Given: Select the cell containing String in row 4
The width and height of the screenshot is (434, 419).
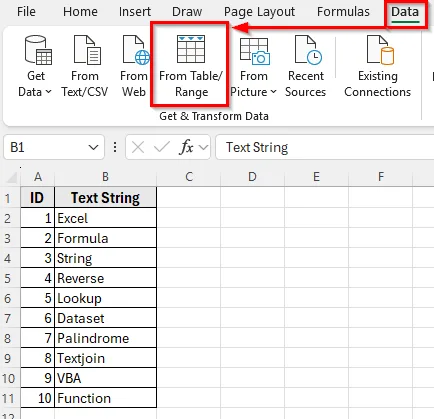Looking at the screenshot, I should 105,258.
